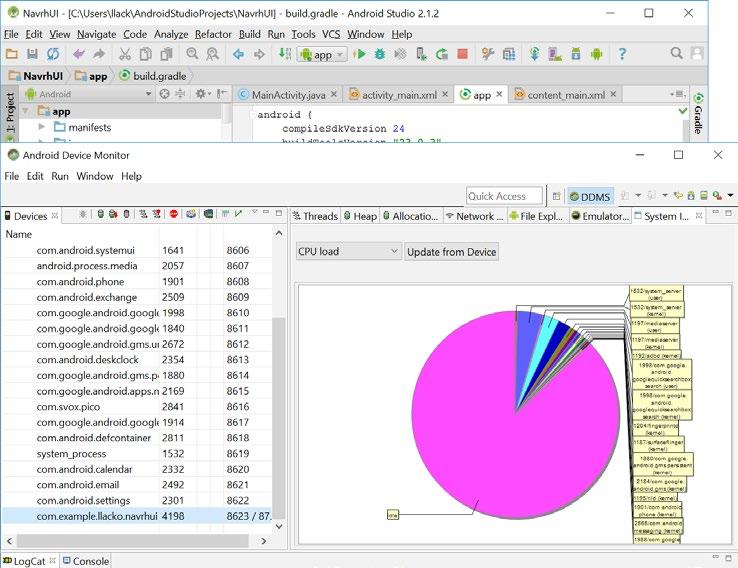Screen dimensions: 738x568
Task: Stop the selected process in Devices panel
Action: (174, 215)
